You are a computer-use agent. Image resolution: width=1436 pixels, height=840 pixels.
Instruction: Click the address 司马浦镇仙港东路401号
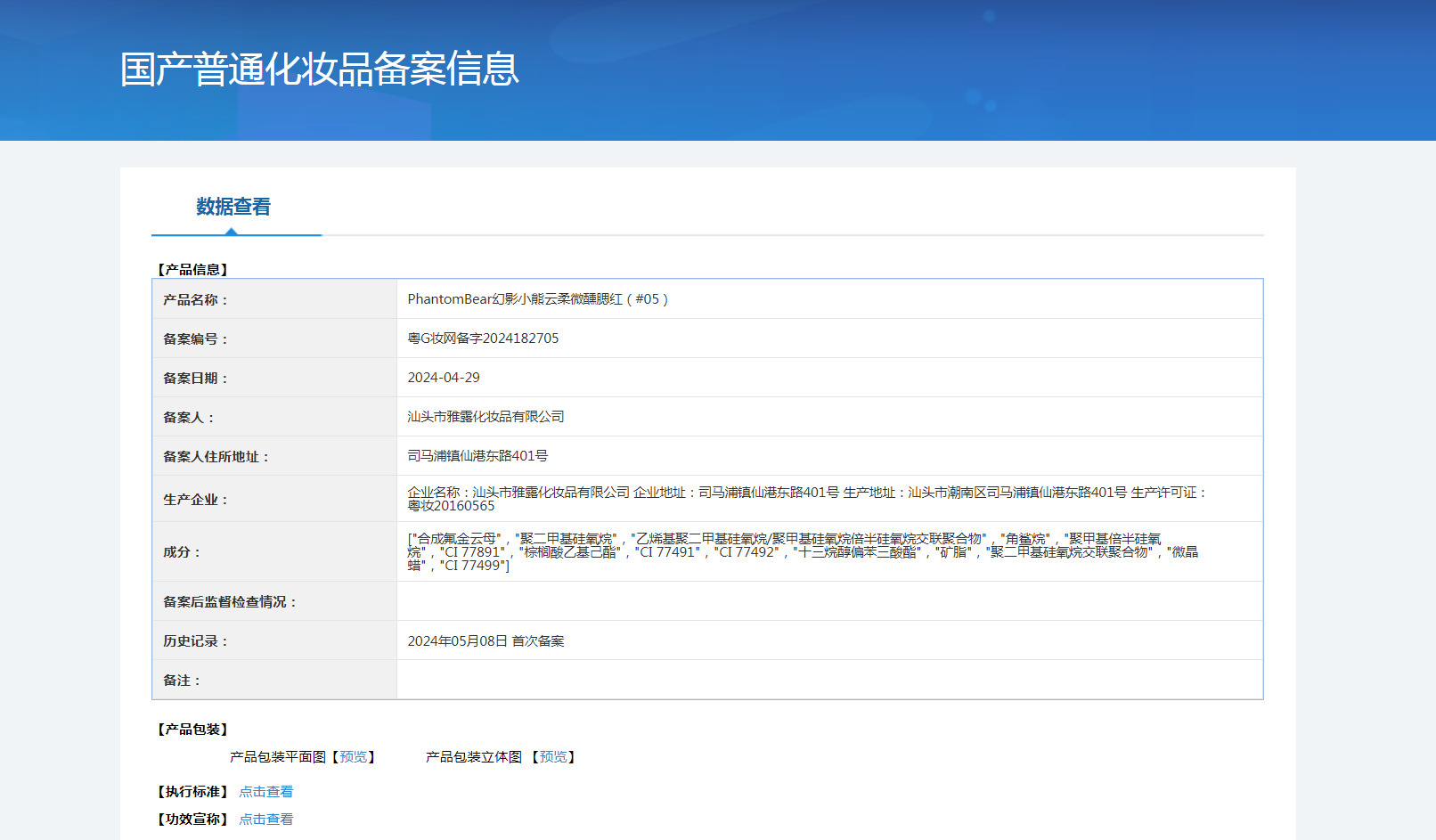point(477,456)
